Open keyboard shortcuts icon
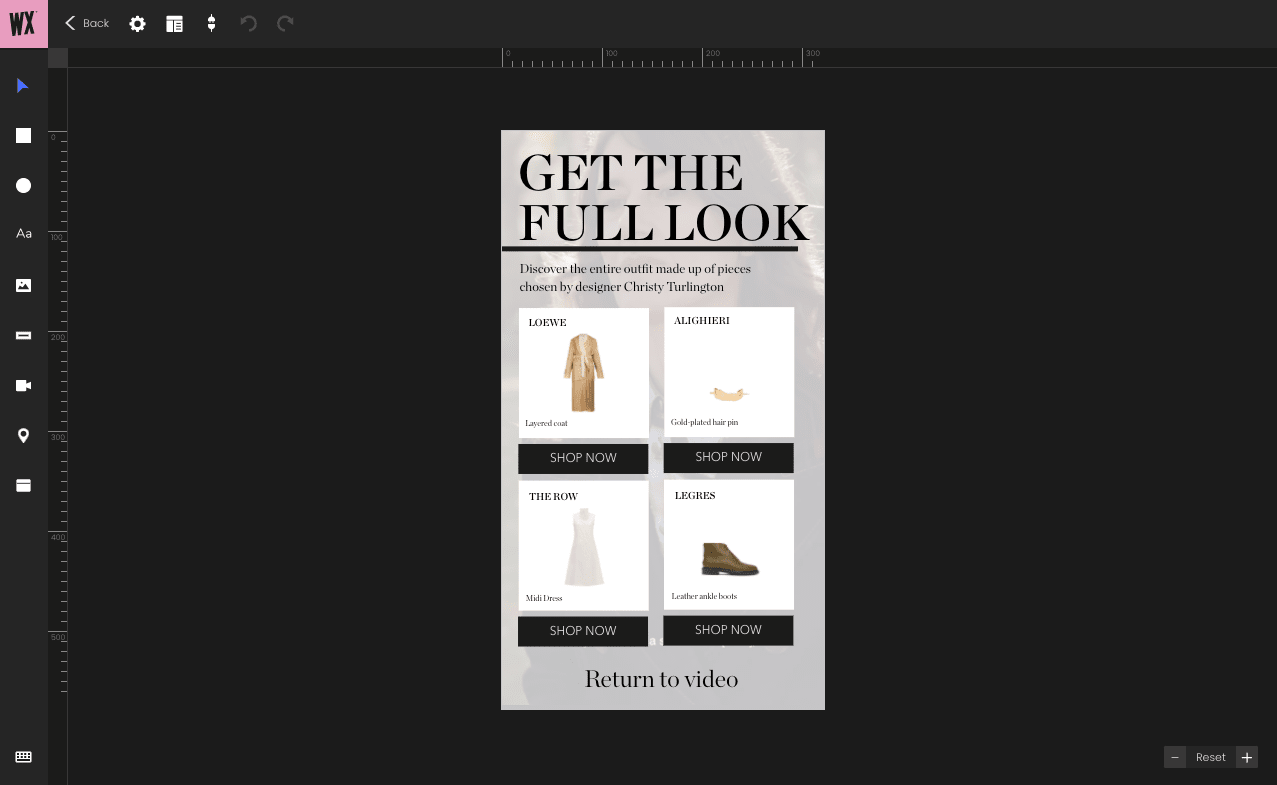The height and width of the screenshot is (785, 1277). pos(24,757)
